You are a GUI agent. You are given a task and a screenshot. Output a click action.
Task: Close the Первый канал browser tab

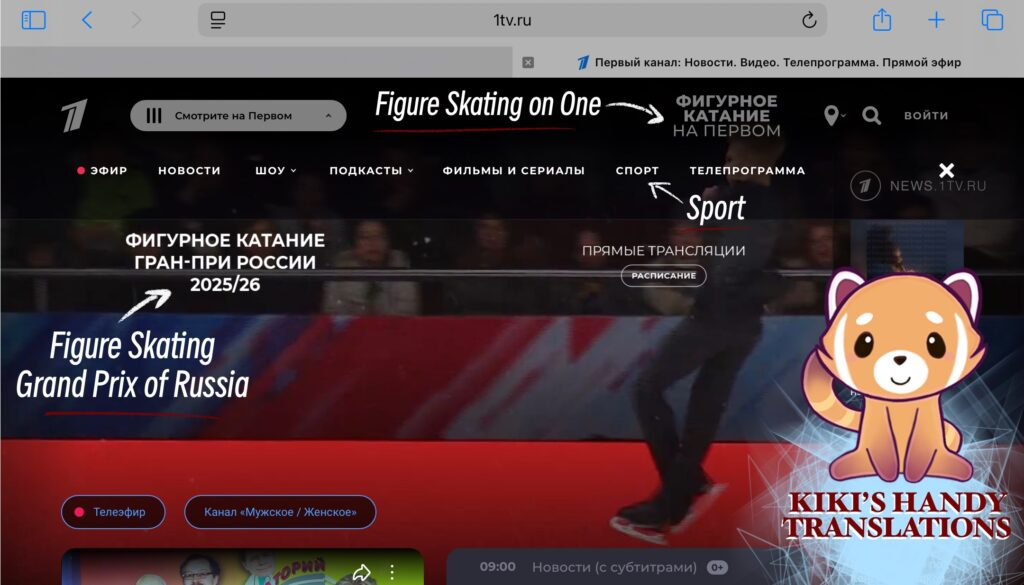click(528, 62)
